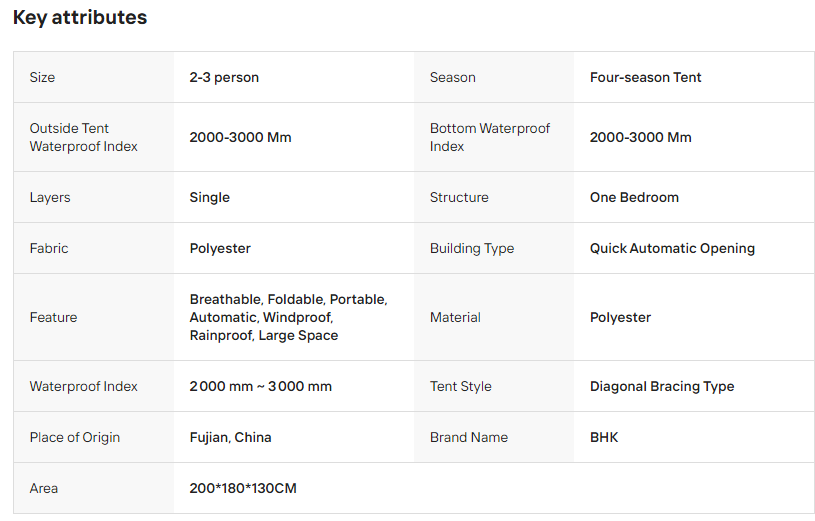Select the Diagonal Bracing Type value
Screen dimensions: 815x521
pyautogui.click(x=662, y=386)
